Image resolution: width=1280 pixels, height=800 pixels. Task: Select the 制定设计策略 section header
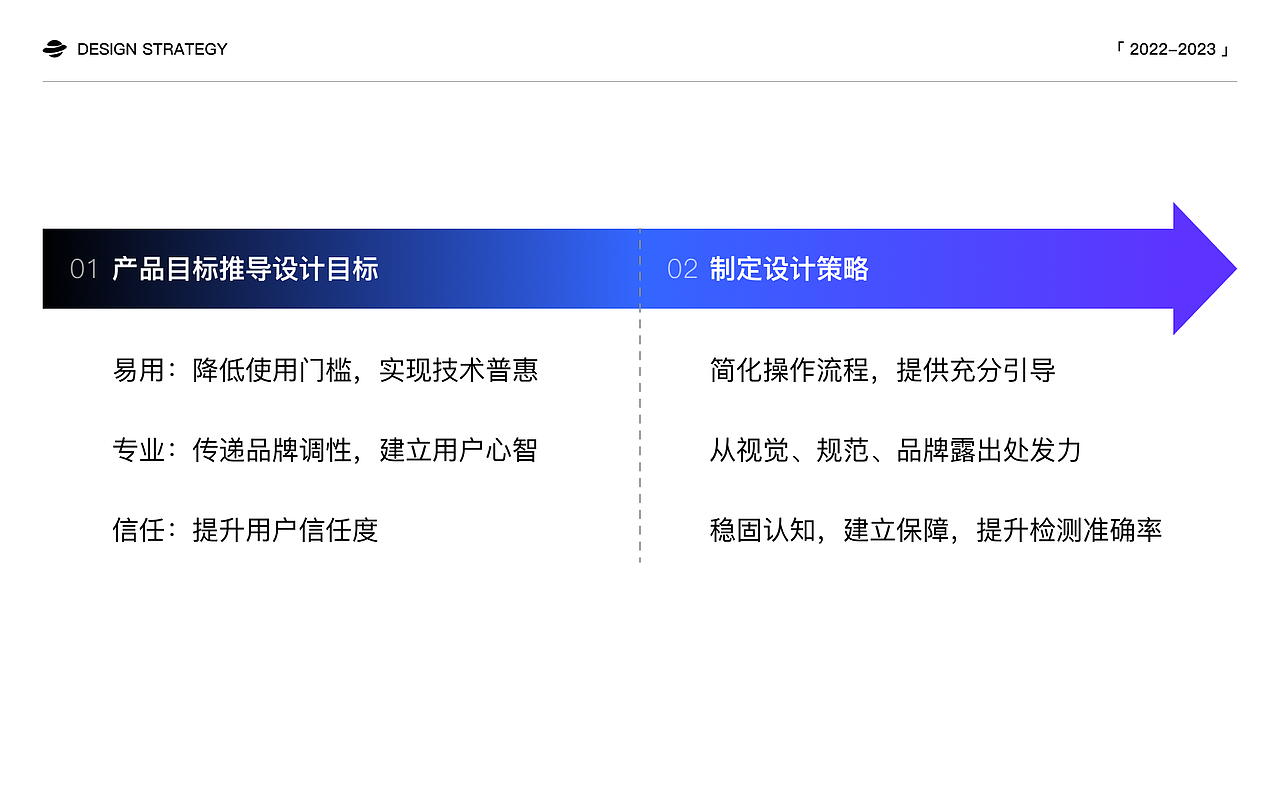(x=790, y=269)
